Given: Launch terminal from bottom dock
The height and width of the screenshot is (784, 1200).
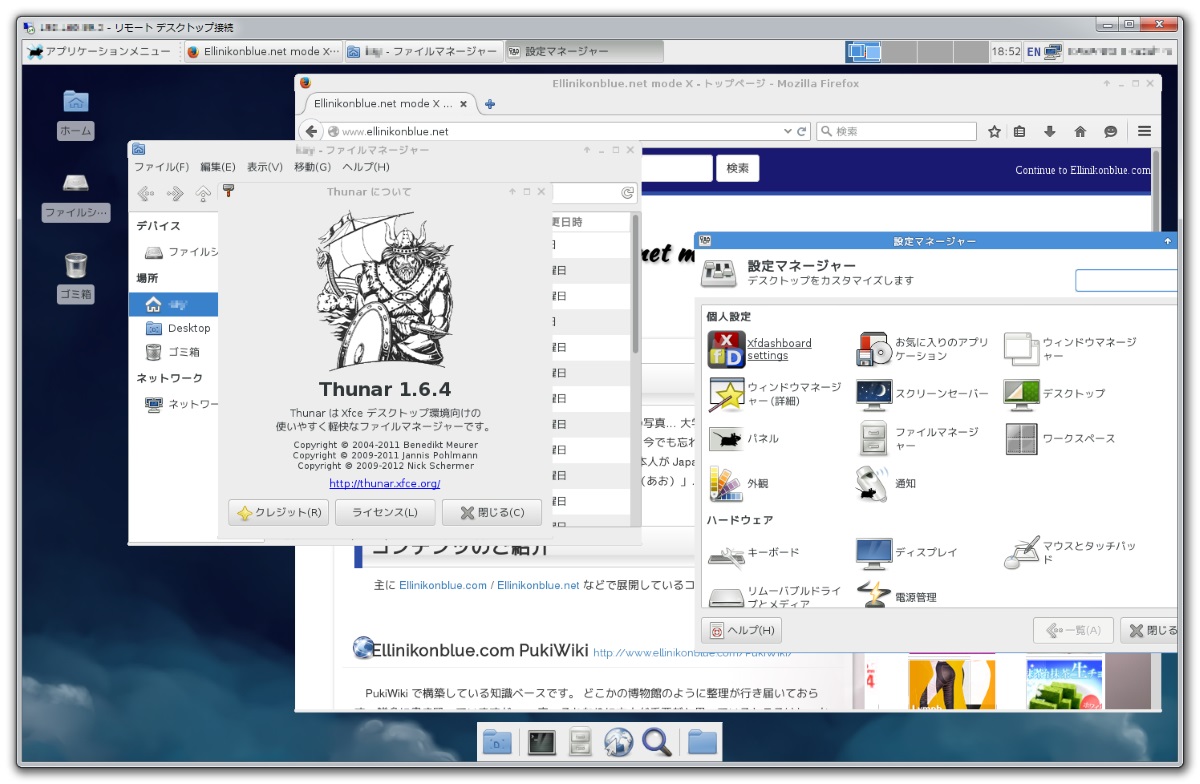Looking at the screenshot, I should [541, 742].
